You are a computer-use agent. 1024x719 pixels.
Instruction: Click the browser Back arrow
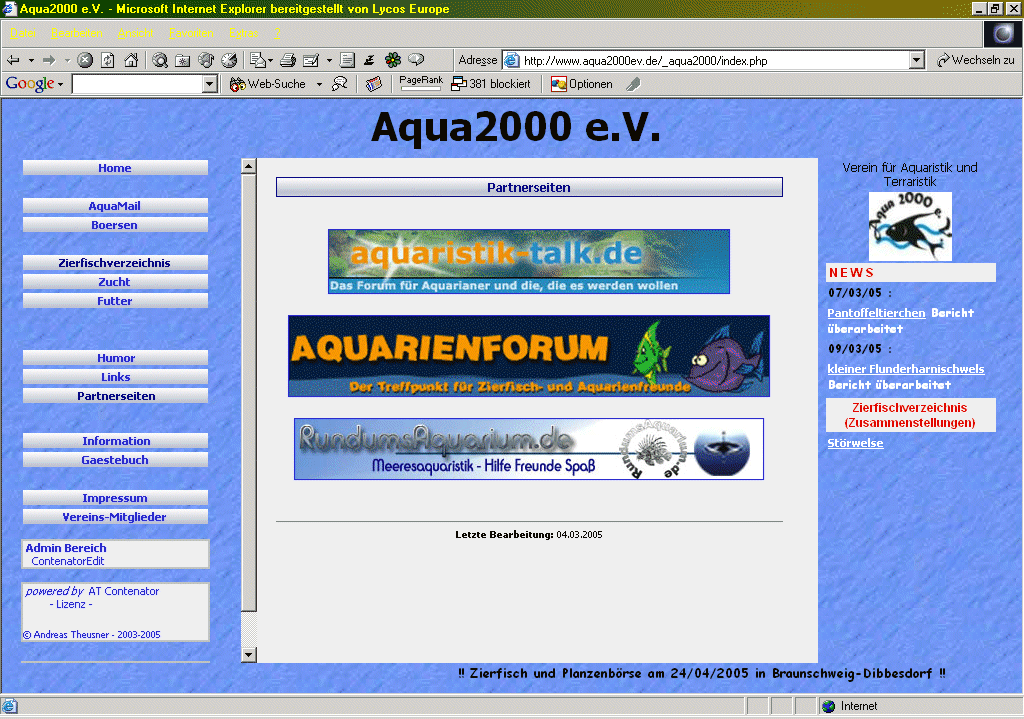[x=13, y=61]
